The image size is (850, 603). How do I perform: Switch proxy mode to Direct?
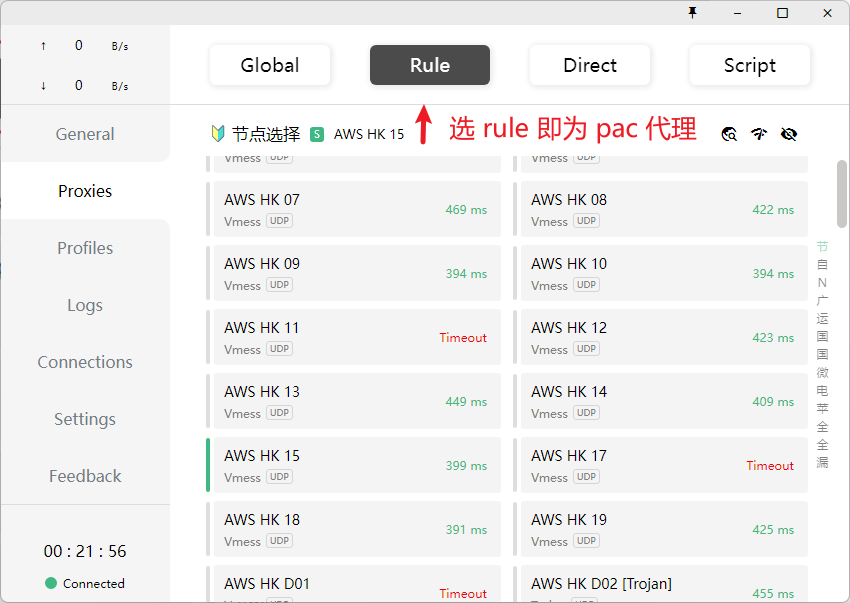590,65
